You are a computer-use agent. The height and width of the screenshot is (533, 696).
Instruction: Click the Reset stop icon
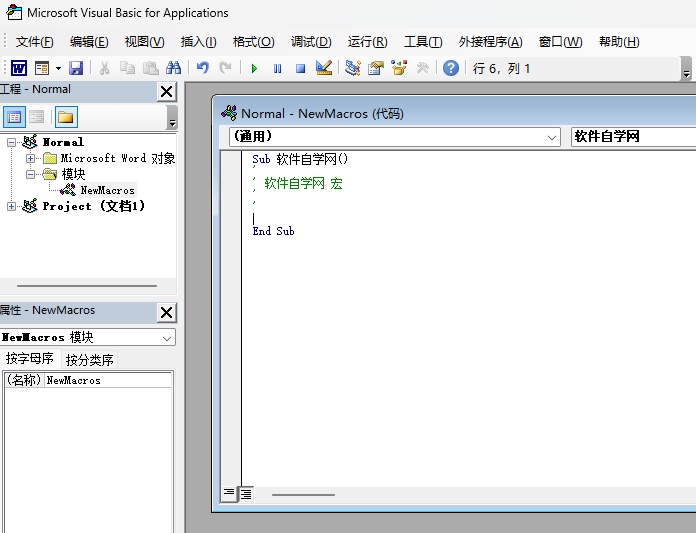(301, 68)
